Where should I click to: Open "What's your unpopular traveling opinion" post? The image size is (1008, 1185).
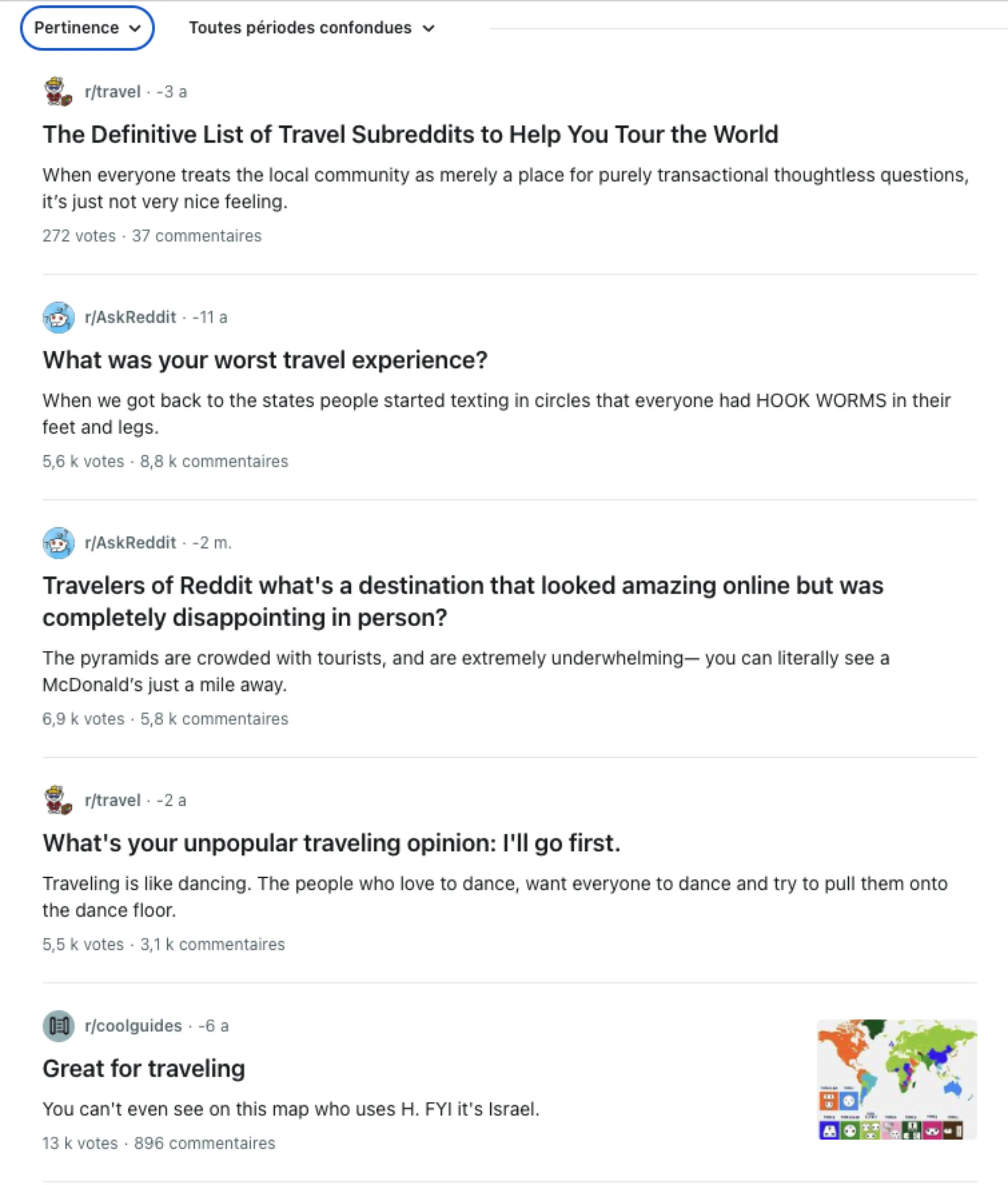point(332,842)
